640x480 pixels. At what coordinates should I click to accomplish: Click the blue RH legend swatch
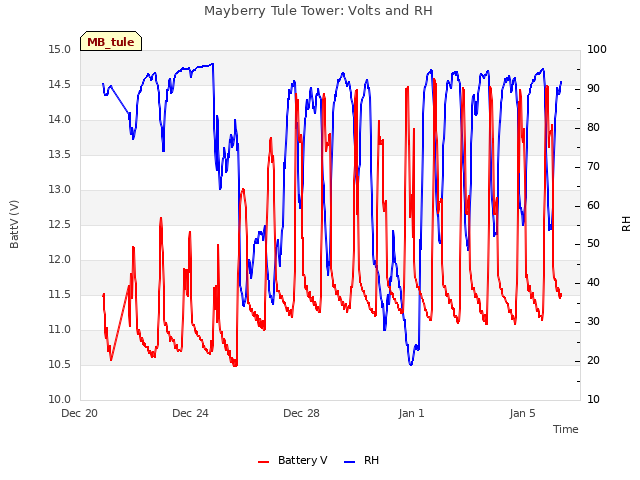click(x=350, y=461)
